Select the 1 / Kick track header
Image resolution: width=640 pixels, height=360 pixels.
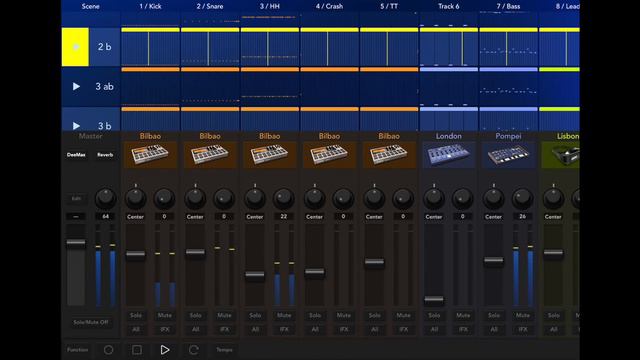[x=150, y=6]
